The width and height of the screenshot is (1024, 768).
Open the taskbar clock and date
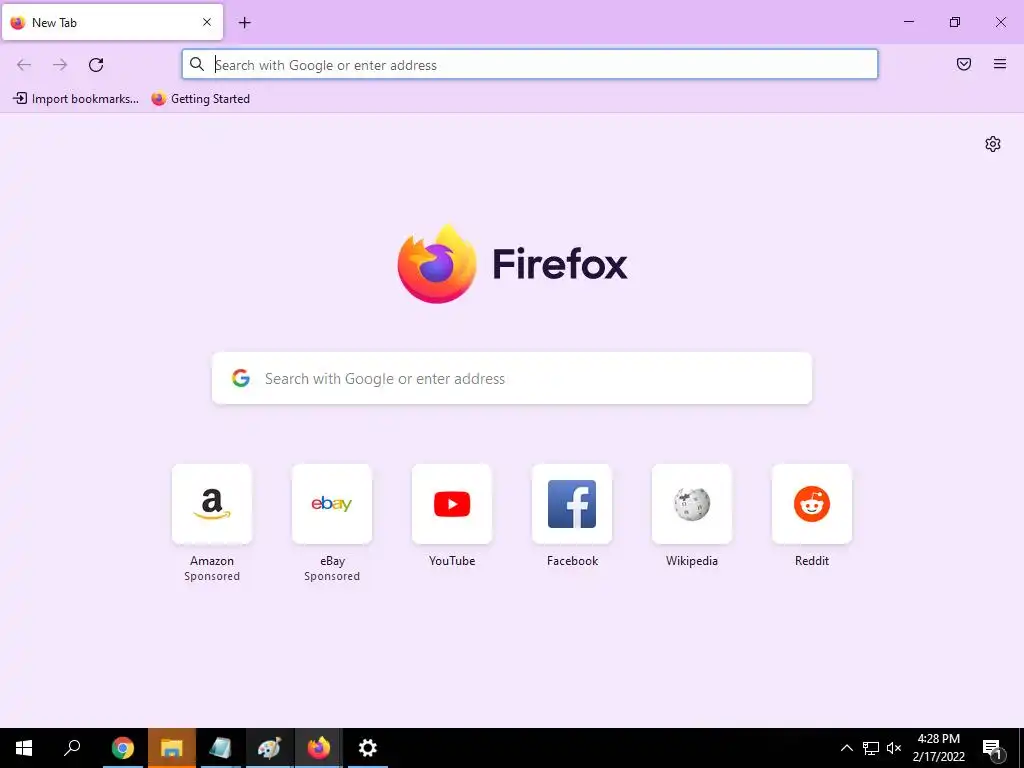[x=938, y=748]
